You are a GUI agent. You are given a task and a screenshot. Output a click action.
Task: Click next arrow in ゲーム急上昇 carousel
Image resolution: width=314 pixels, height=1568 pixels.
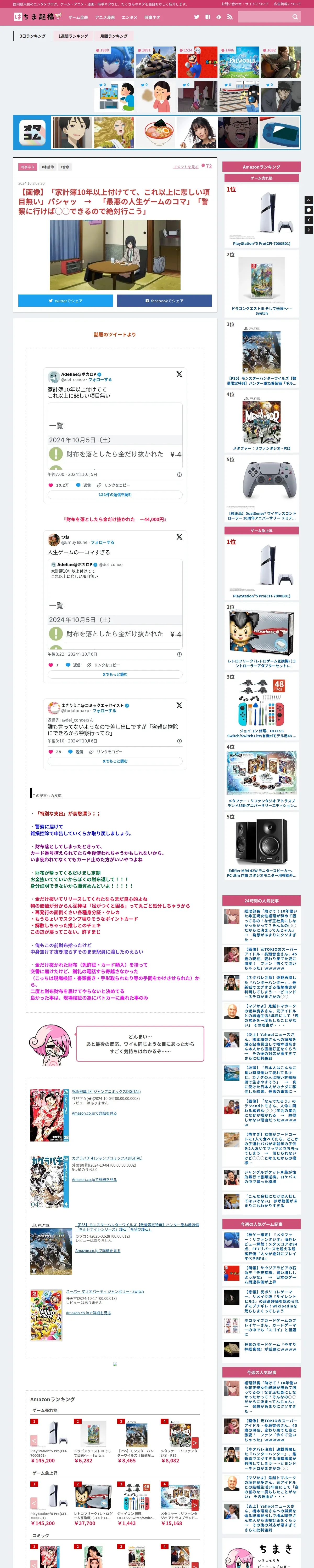[x=195, y=1505]
